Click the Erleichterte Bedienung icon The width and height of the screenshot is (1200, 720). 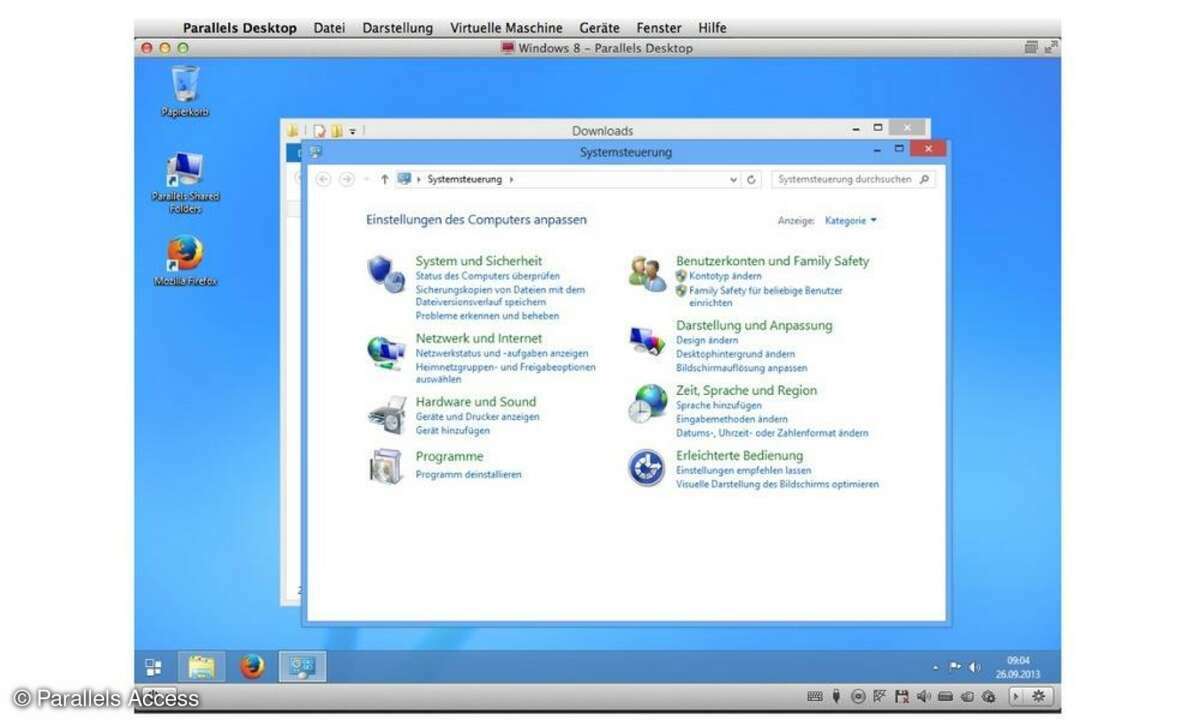coord(647,468)
